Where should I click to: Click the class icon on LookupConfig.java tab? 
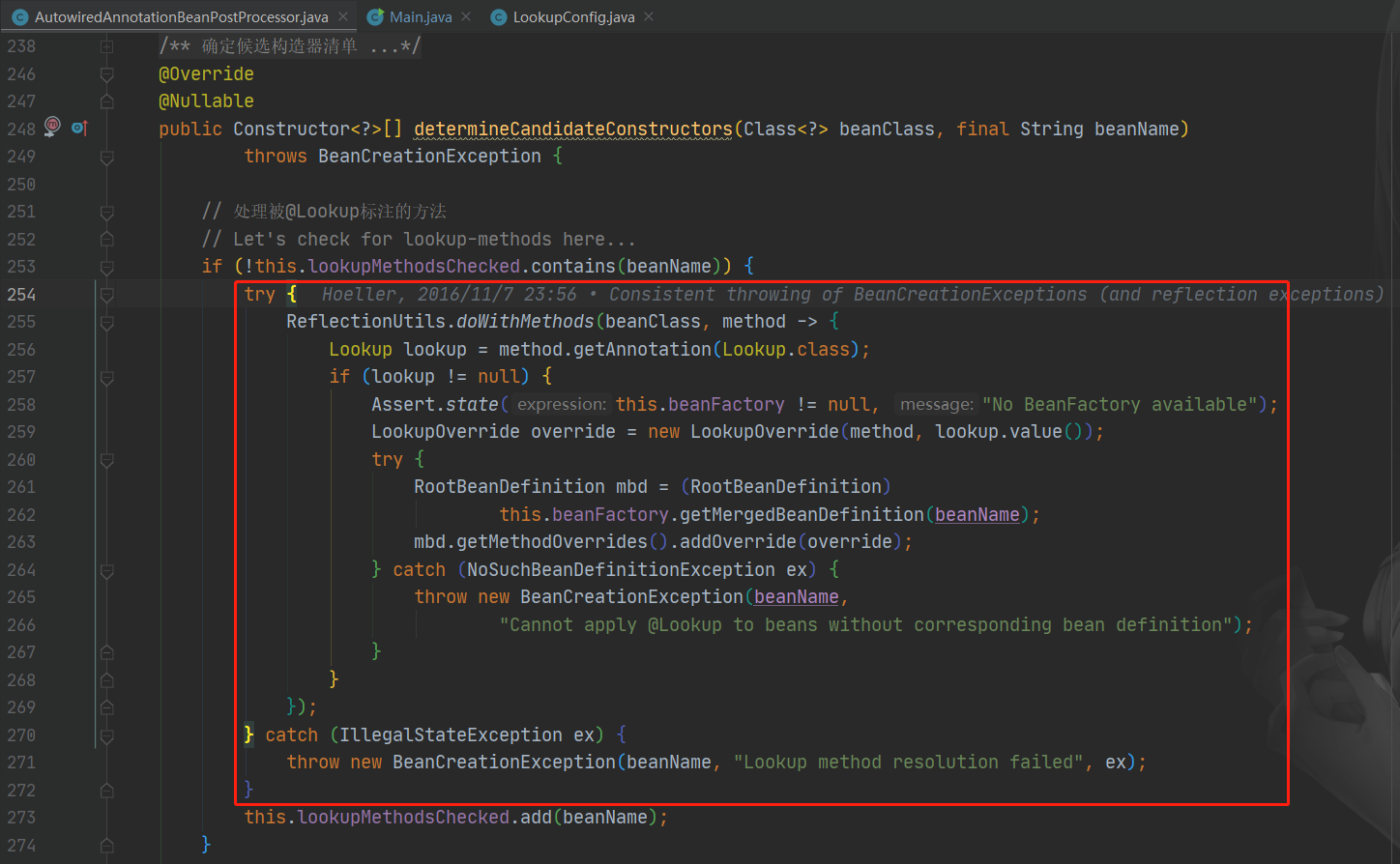(x=498, y=17)
